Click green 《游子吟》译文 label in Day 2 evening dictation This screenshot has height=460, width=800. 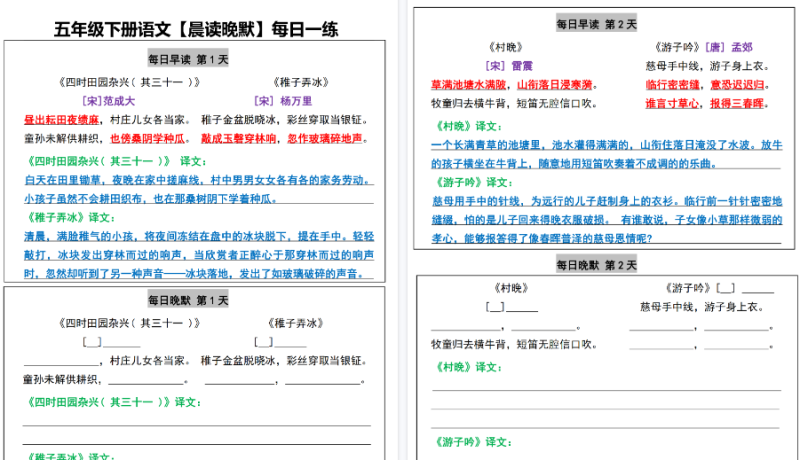click(472, 442)
